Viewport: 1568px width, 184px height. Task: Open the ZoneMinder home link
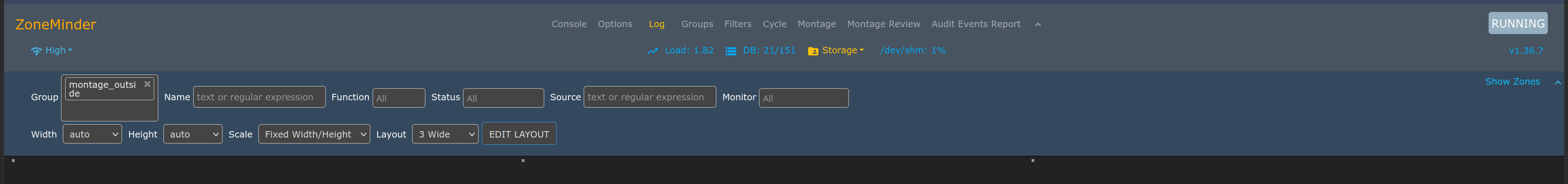pos(56,24)
